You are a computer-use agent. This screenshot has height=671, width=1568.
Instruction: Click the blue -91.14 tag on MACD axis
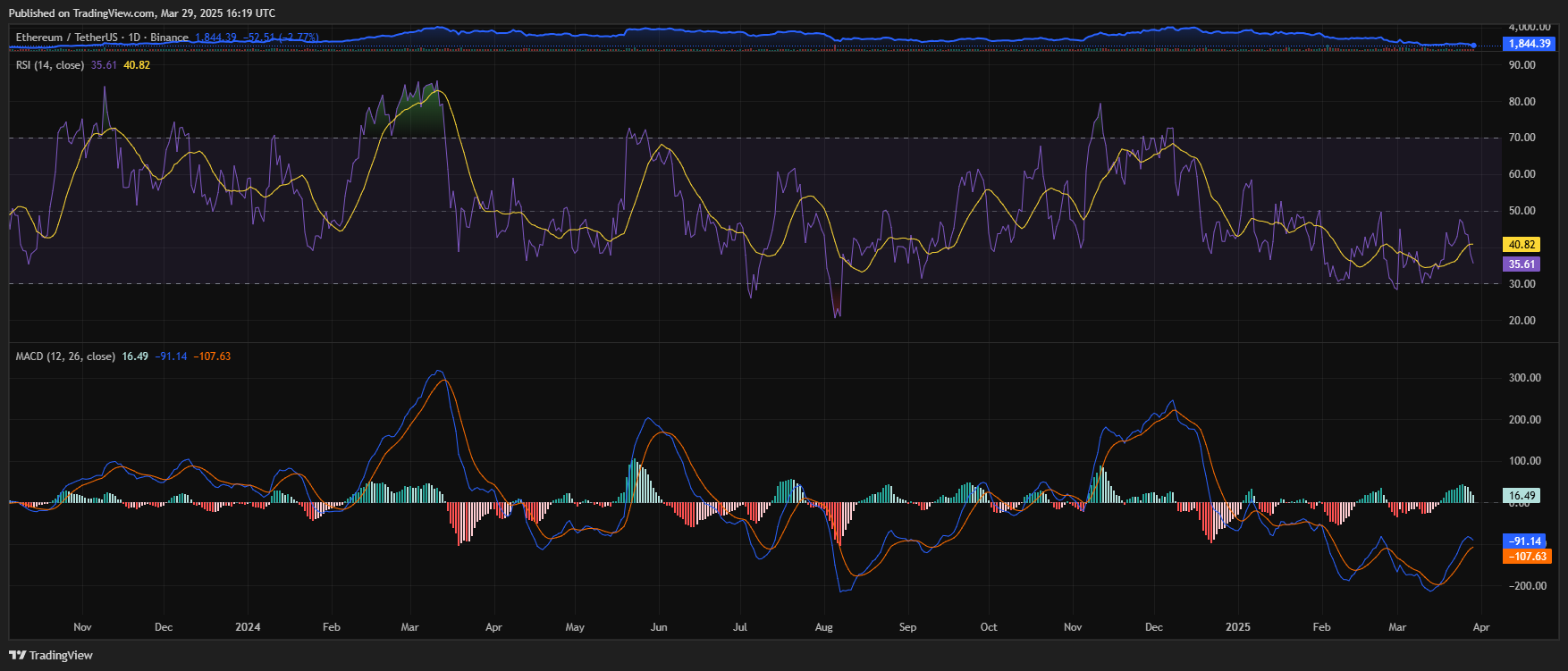[x=1525, y=541]
